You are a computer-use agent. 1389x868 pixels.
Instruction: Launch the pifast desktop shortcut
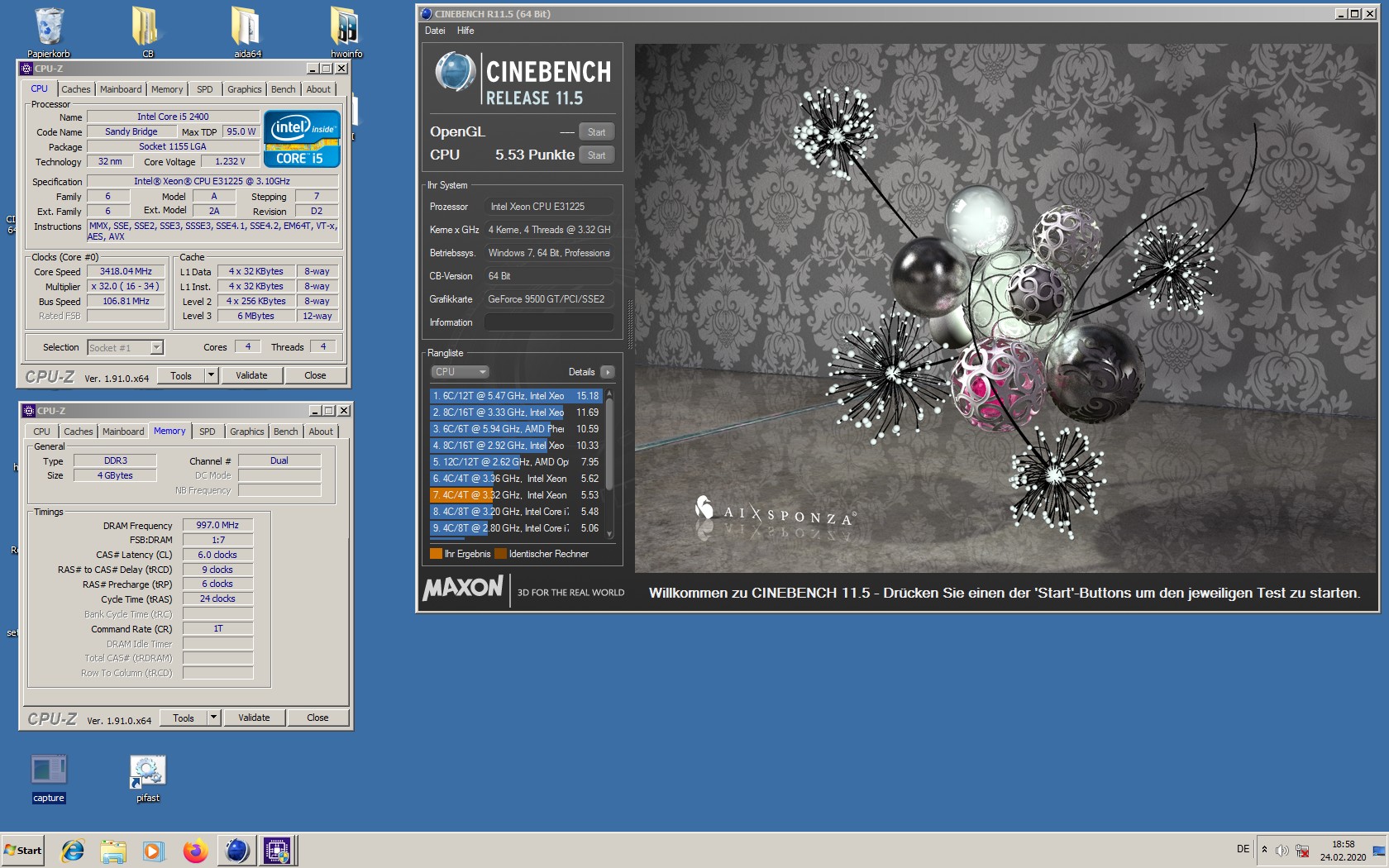pyautogui.click(x=148, y=778)
